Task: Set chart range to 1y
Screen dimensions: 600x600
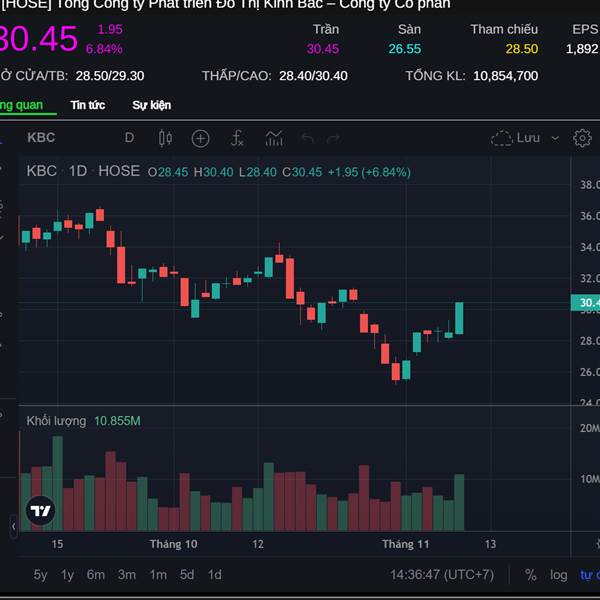Action: click(67, 574)
